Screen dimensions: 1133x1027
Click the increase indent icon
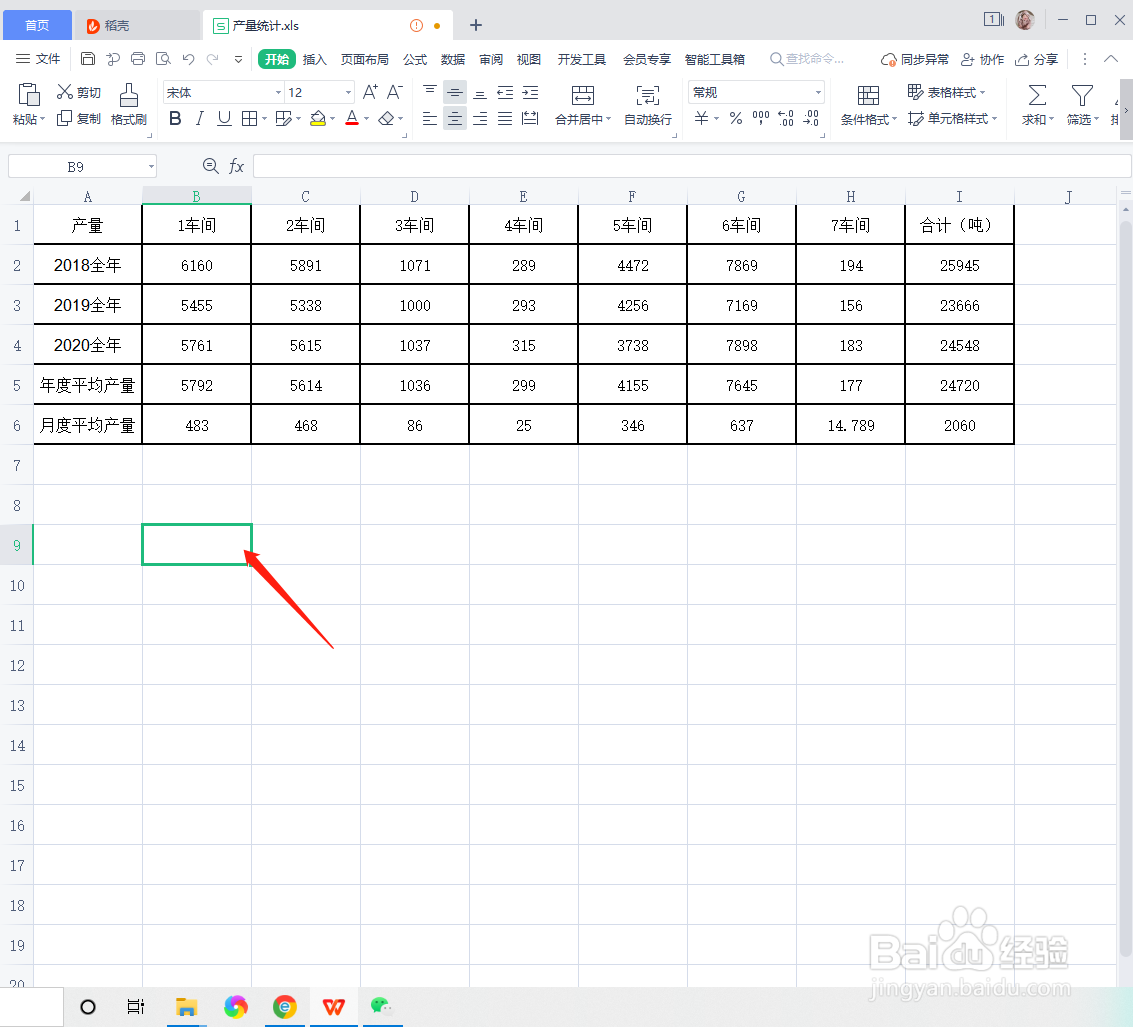coord(530,93)
